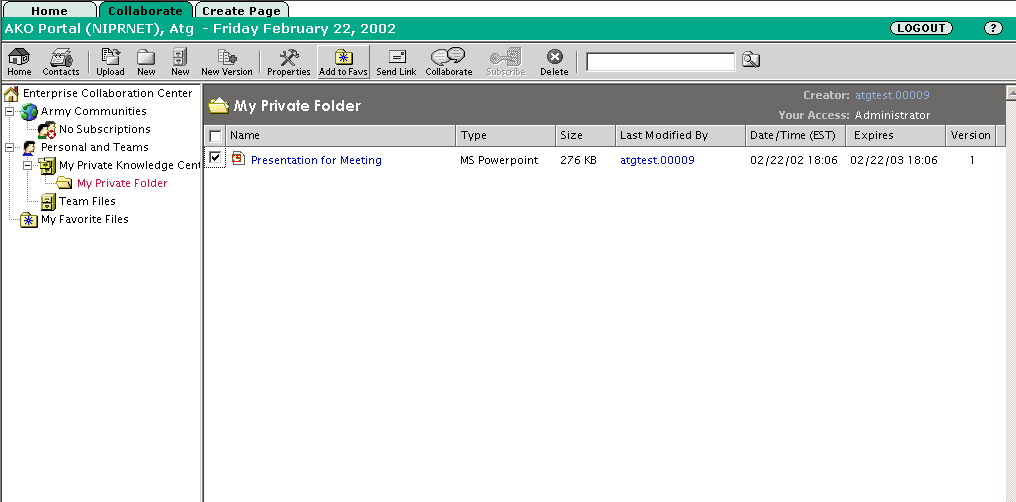Click into the search text field
Screen dimensions: 1016x502
point(660,62)
